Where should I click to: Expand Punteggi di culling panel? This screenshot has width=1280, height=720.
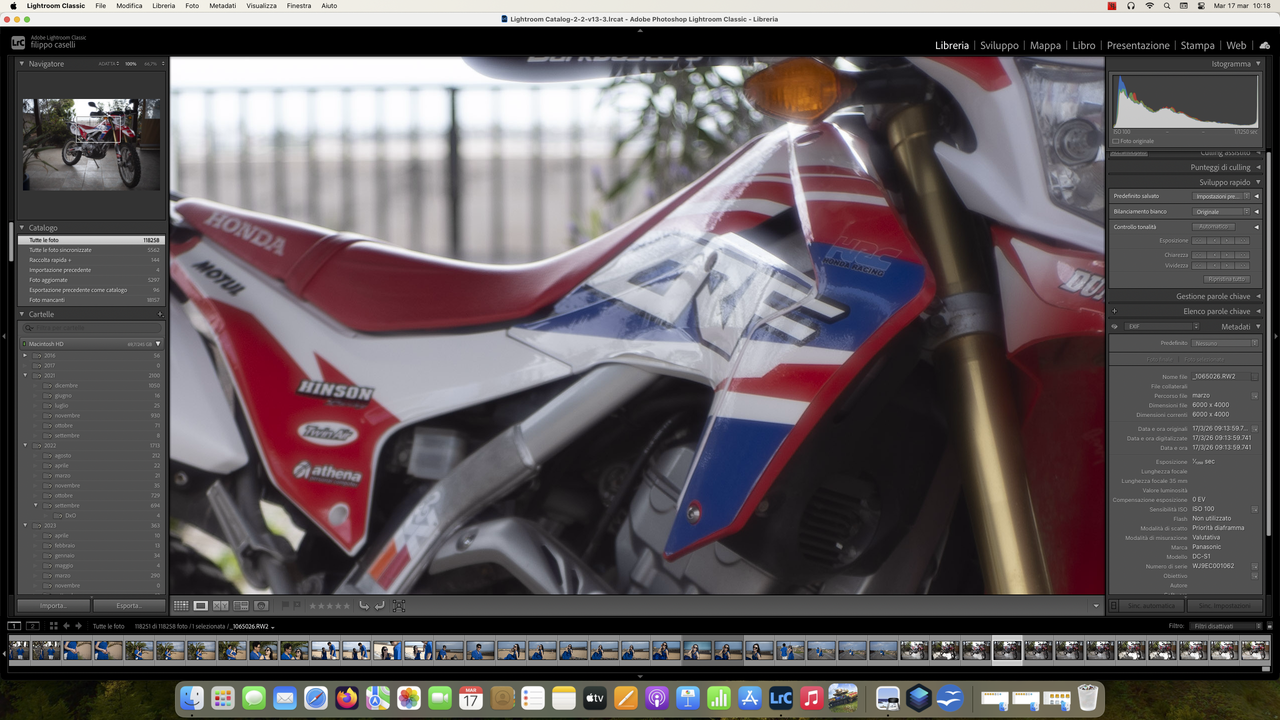pos(1258,167)
